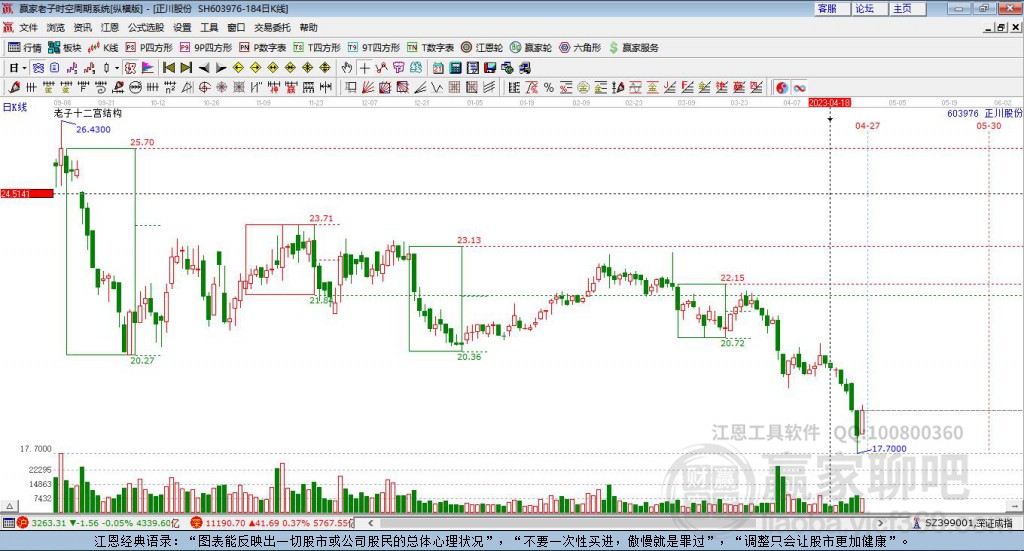Click the 客服 customer service button
The width and height of the screenshot is (1024, 551).
[x=832, y=8]
